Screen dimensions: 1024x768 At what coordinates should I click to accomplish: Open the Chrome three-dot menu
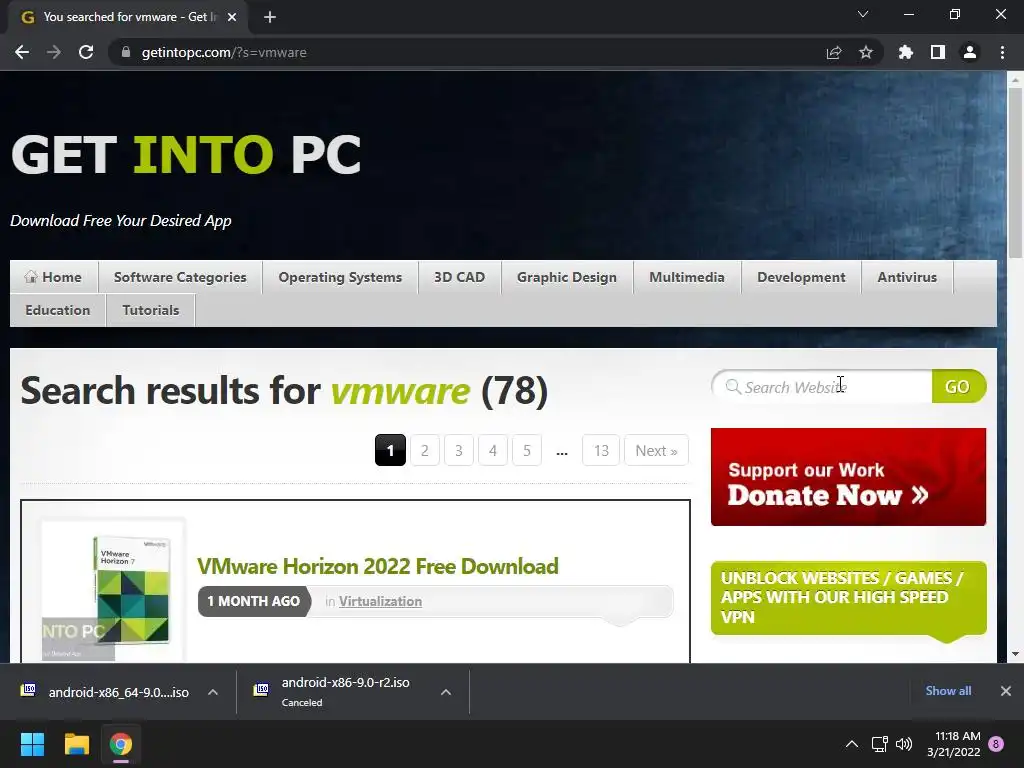[x=1002, y=52]
